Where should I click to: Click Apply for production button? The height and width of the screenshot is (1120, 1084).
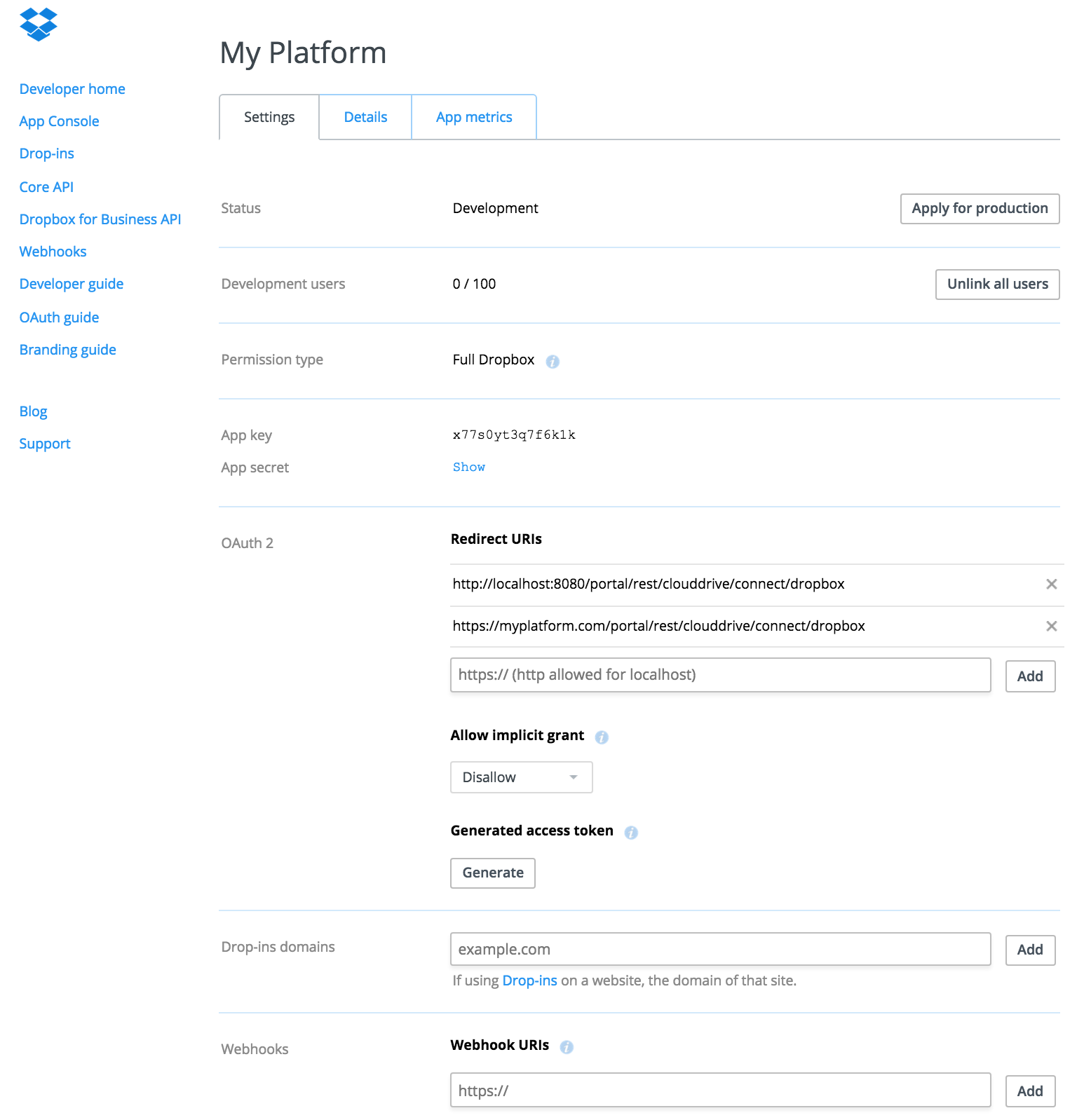980,209
